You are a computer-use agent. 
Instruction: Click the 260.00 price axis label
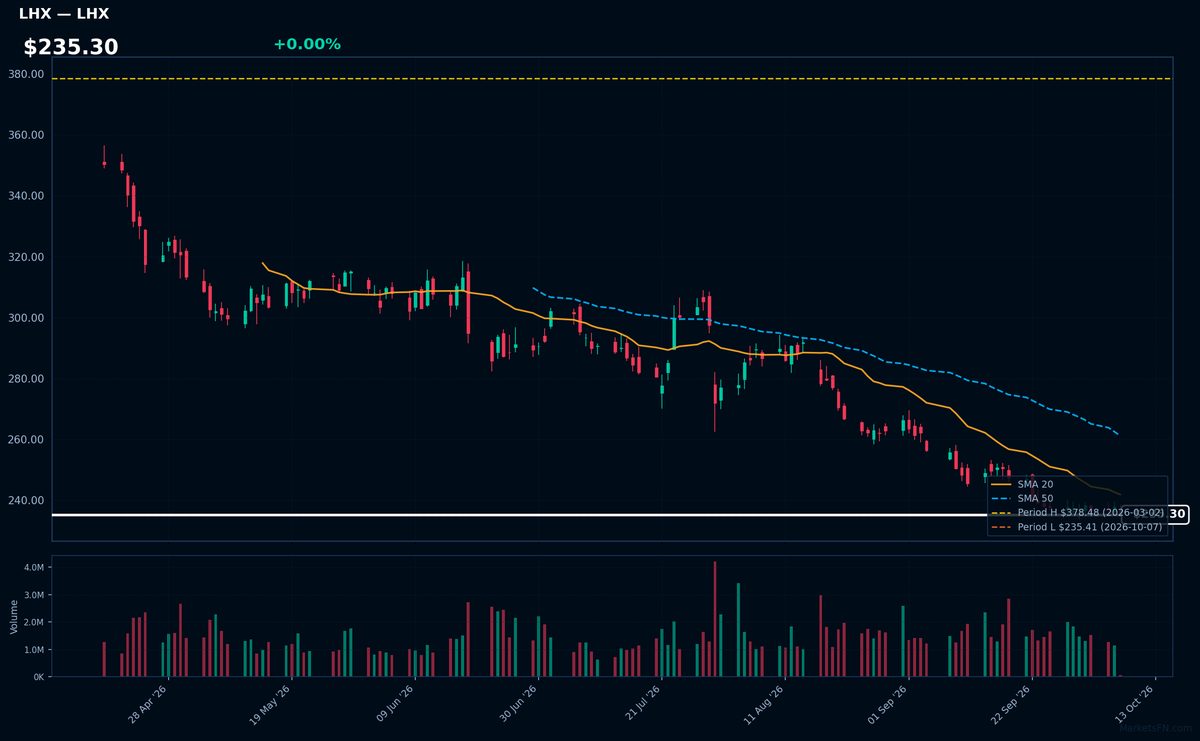pyautogui.click(x=26, y=440)
